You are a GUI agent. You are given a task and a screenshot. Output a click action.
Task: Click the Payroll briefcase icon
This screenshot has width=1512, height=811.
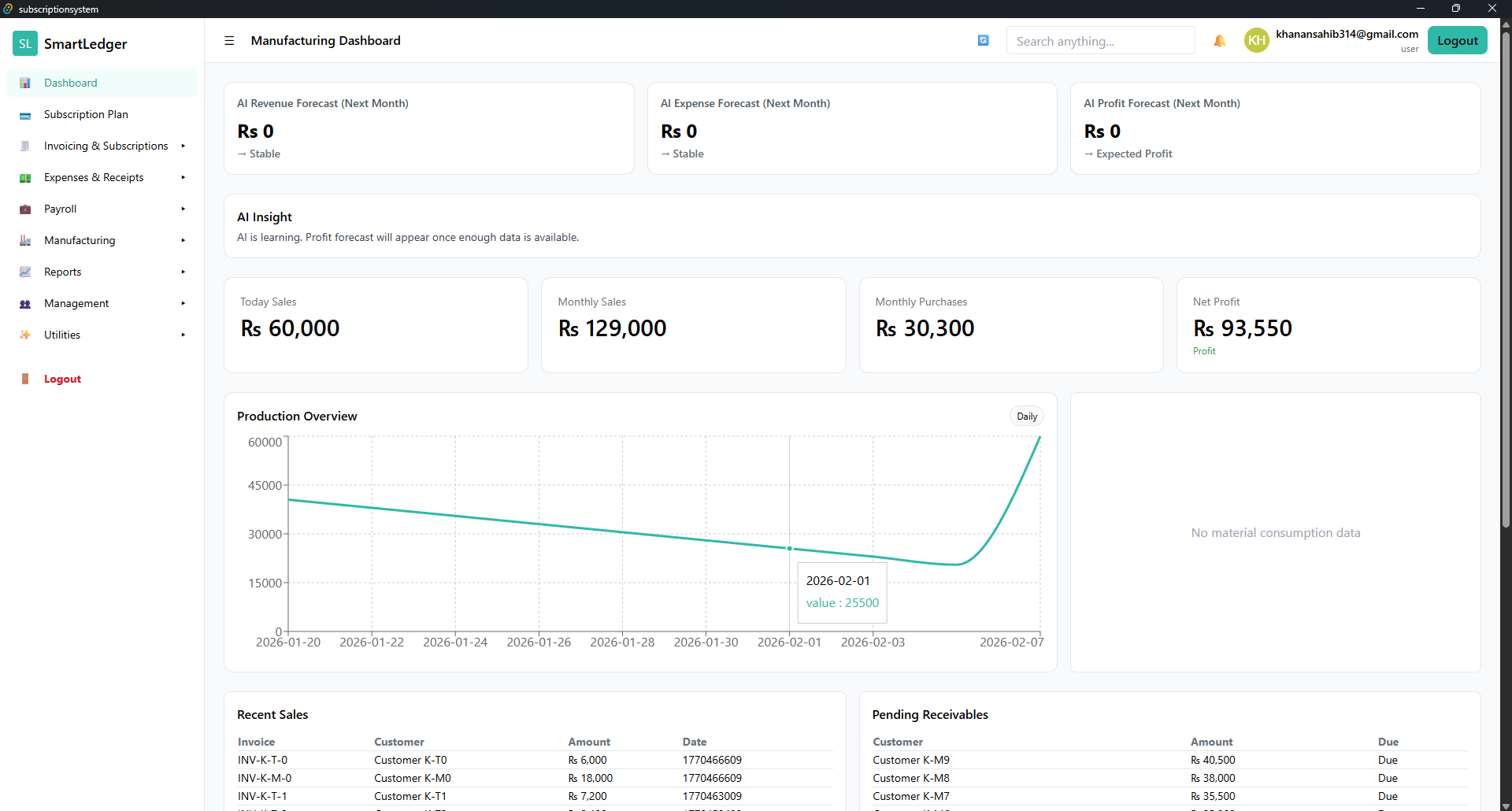pyautogui.click(x=25, y=209)
